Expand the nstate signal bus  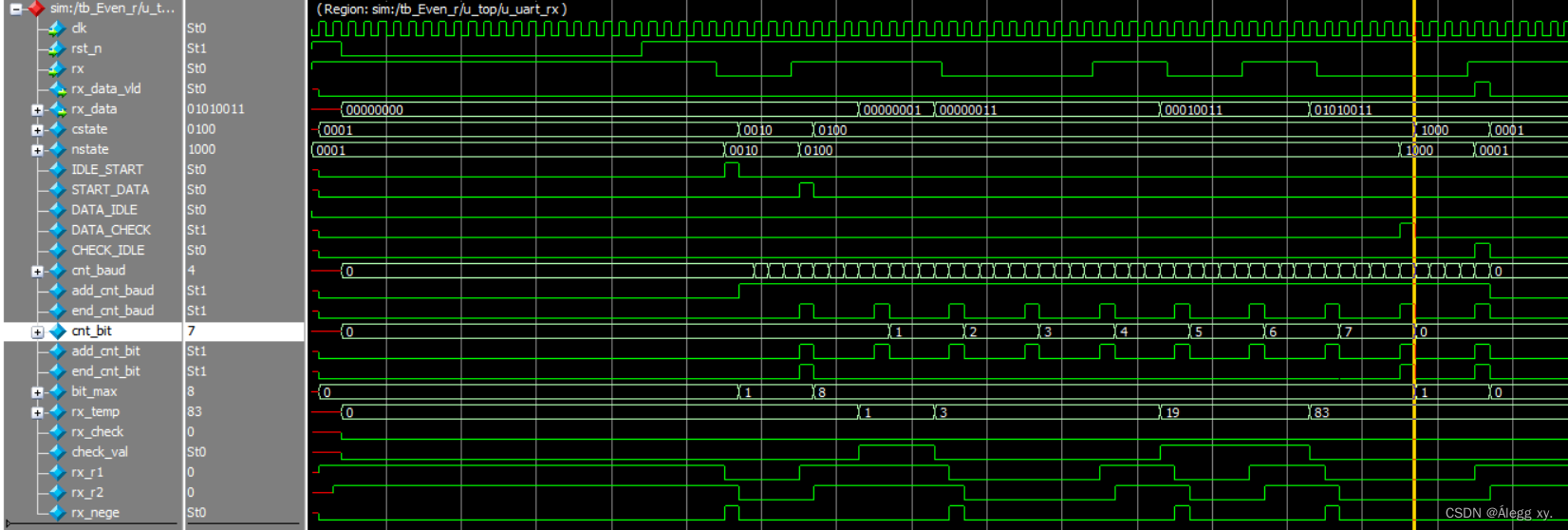tap(38, 150)
